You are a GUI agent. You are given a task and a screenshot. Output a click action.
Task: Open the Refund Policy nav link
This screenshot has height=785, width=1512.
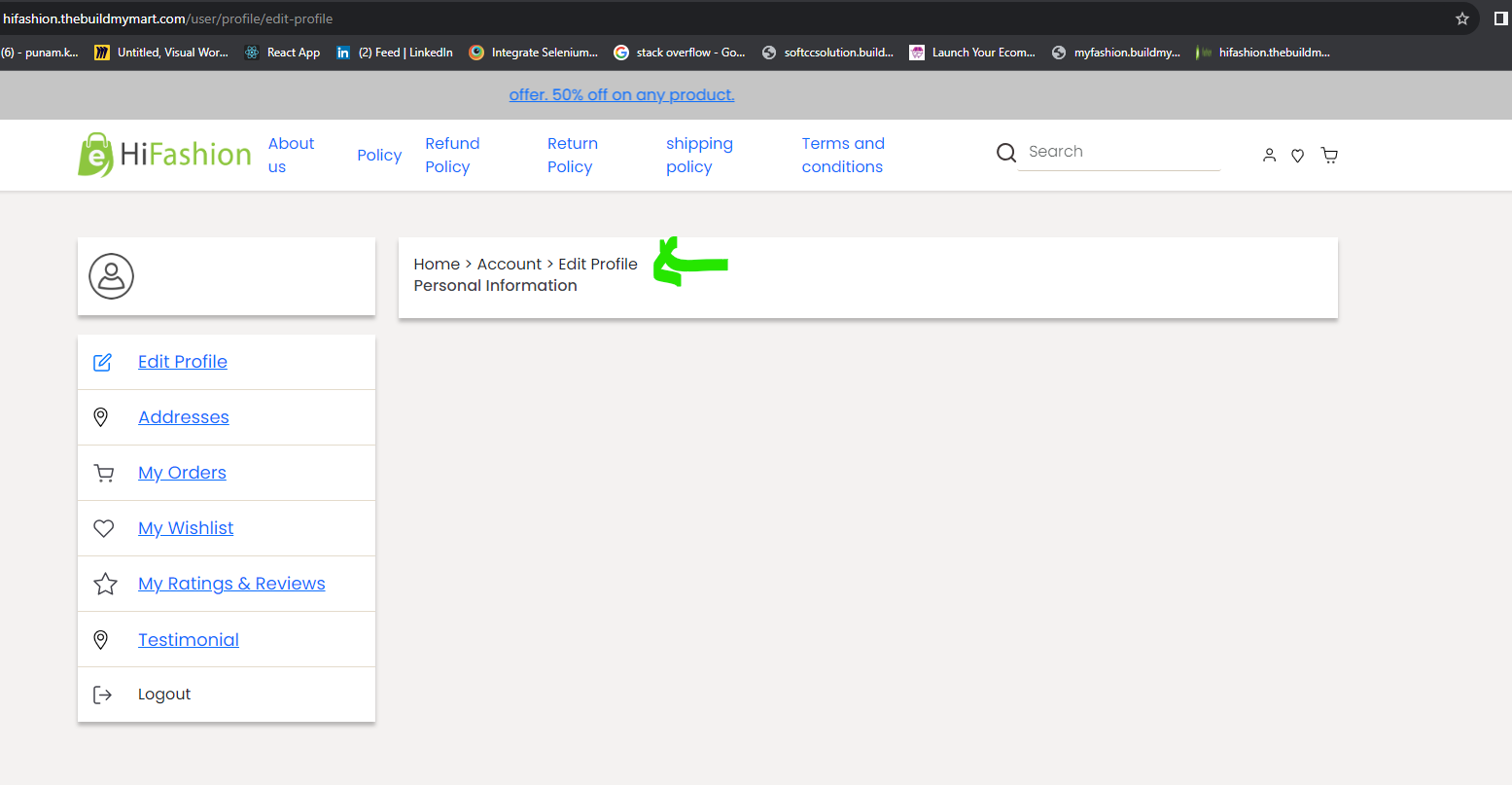(x=452, y=155)
